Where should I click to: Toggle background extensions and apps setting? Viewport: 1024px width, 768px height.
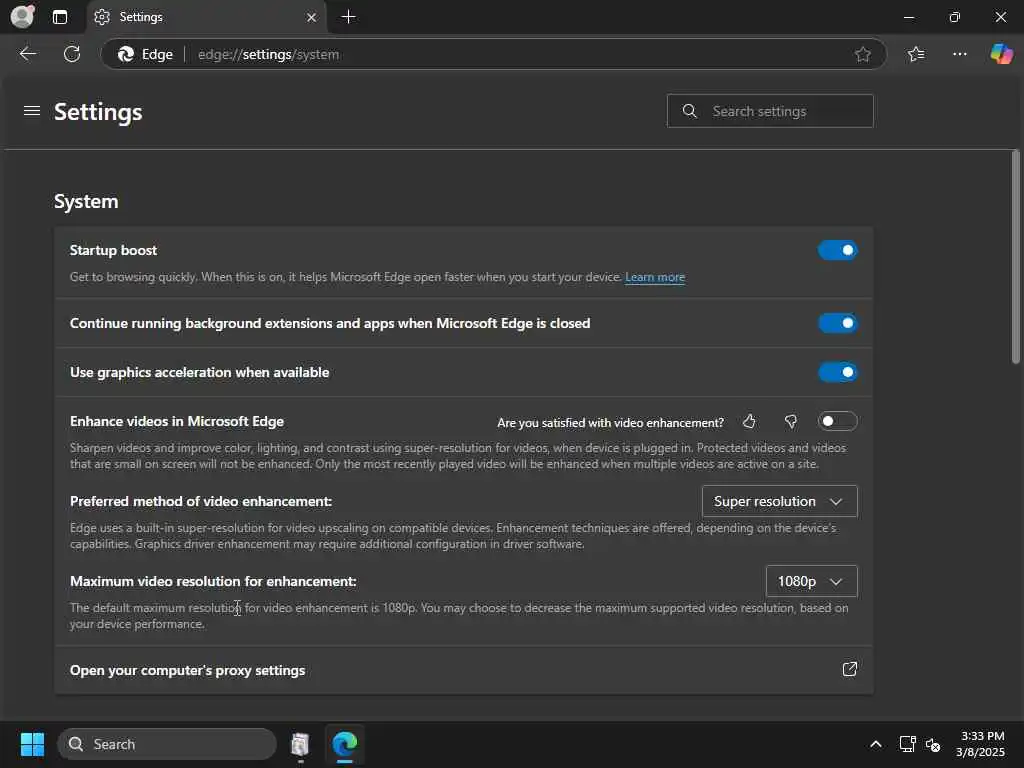click(837, 323)
